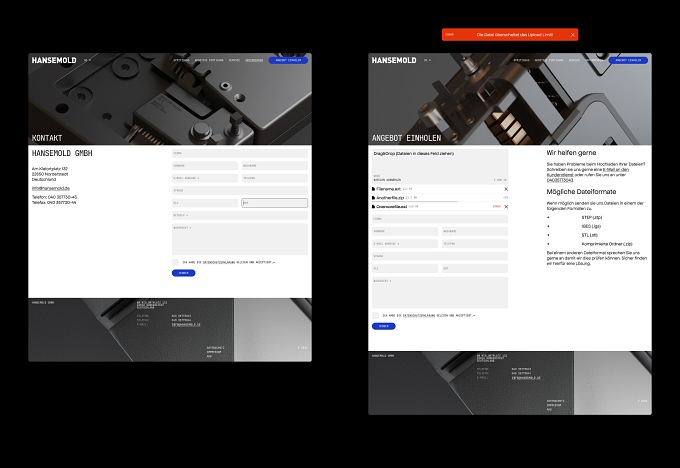
Task: Click the Wir helfen gerne heading
Action: point(571,153)
